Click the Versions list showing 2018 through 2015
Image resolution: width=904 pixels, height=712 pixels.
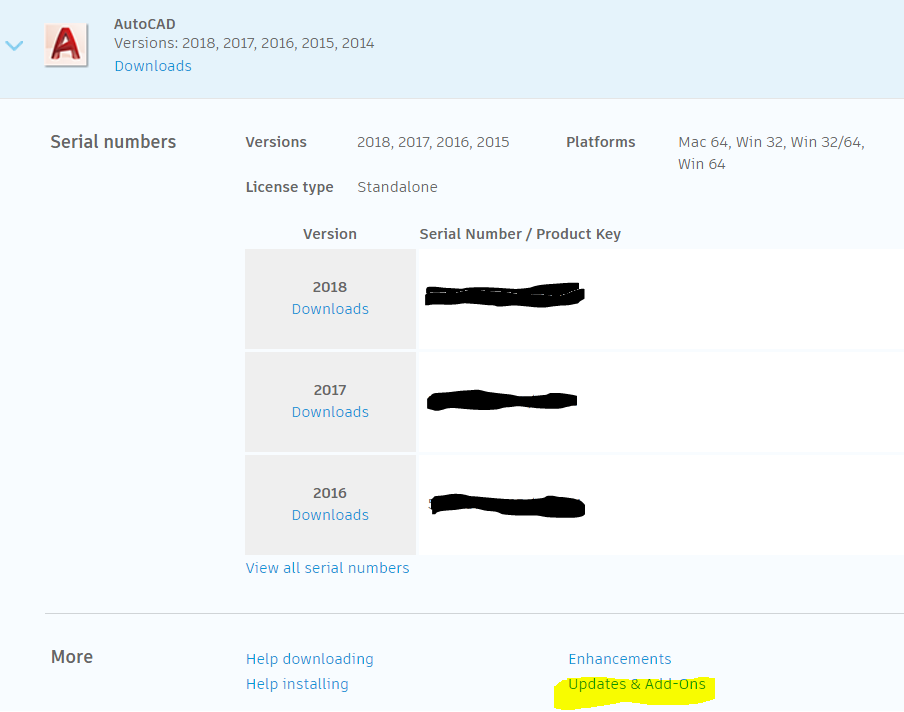pos(432,141)
